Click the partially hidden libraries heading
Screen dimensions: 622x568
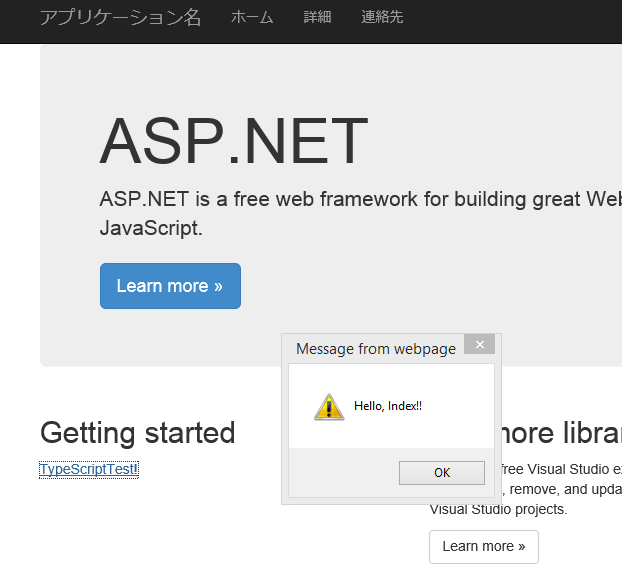pos(562,433)
